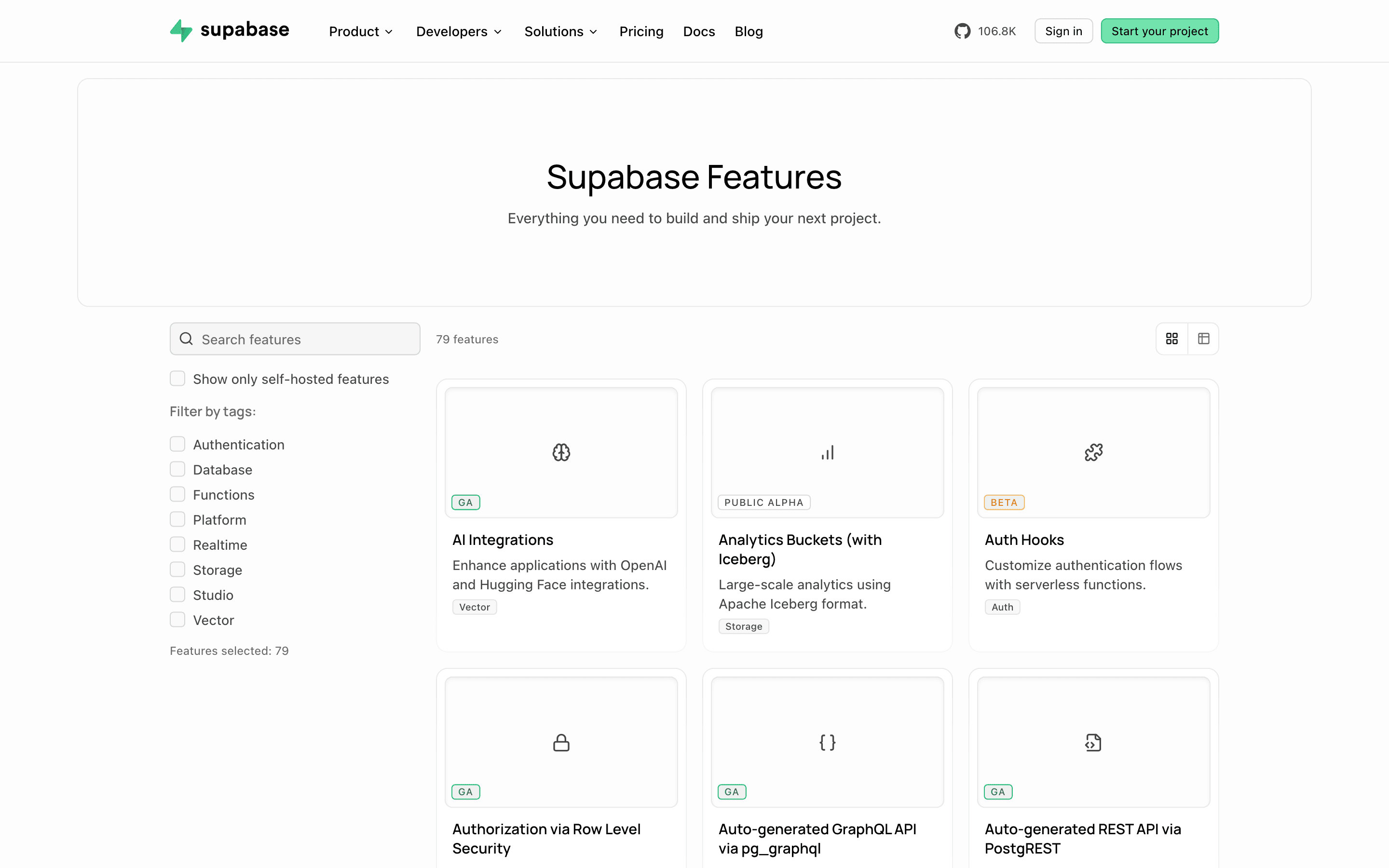Click the file code icon on REST API
The image size is (1389, 868).
[1093, 742]
